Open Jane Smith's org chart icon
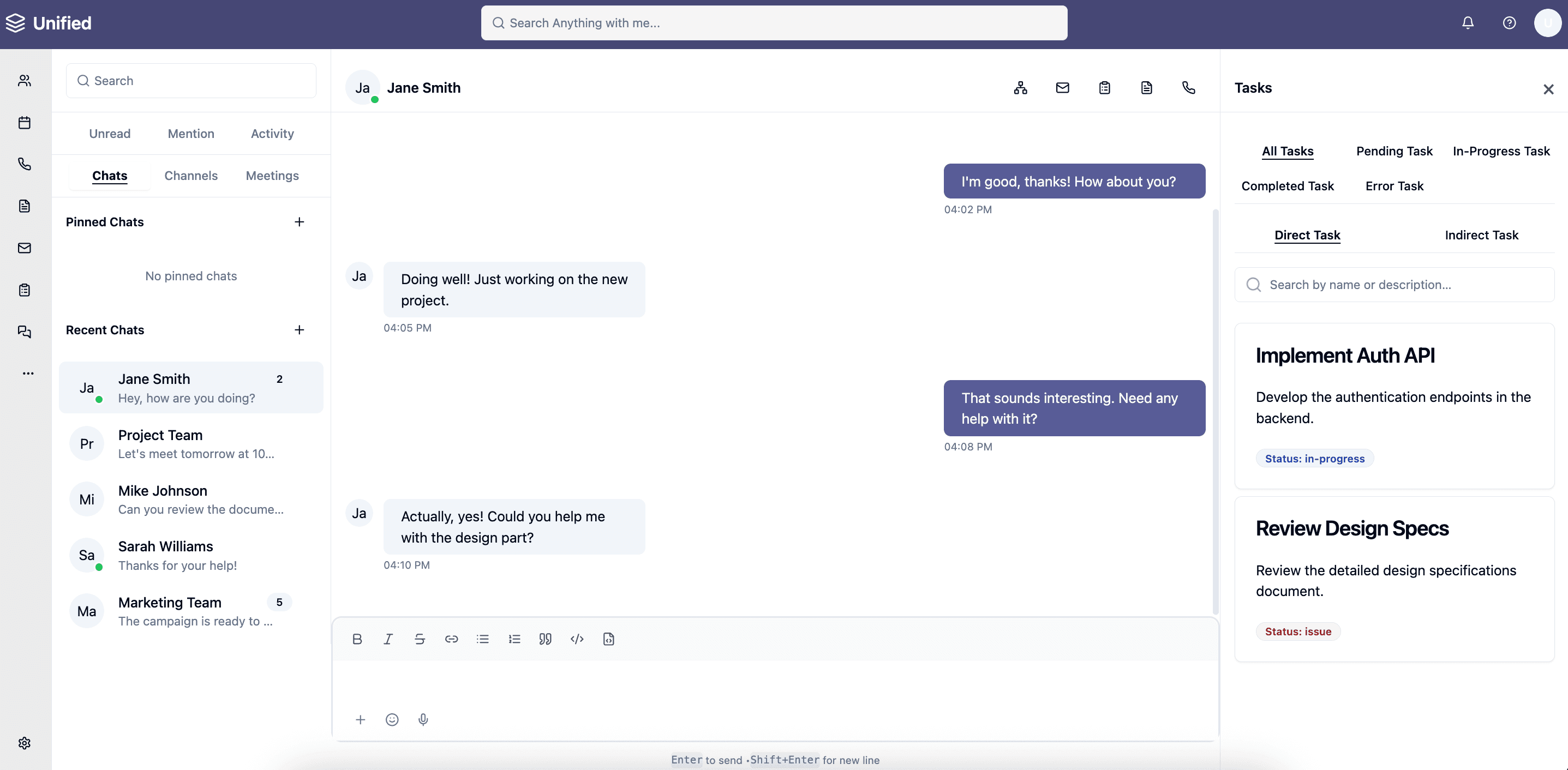Viewport: 1568px width, 770px height. click(1020, 88)
